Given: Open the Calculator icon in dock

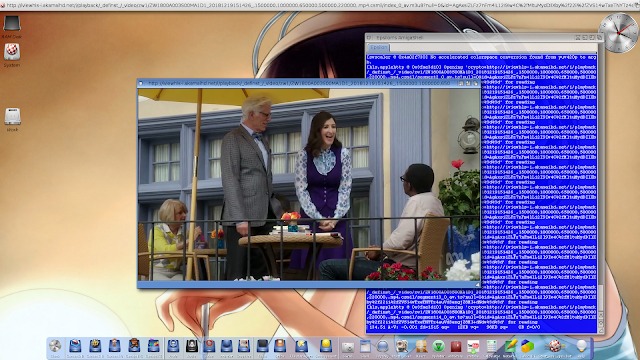Looking at the screenshot, I should (491, 346).
